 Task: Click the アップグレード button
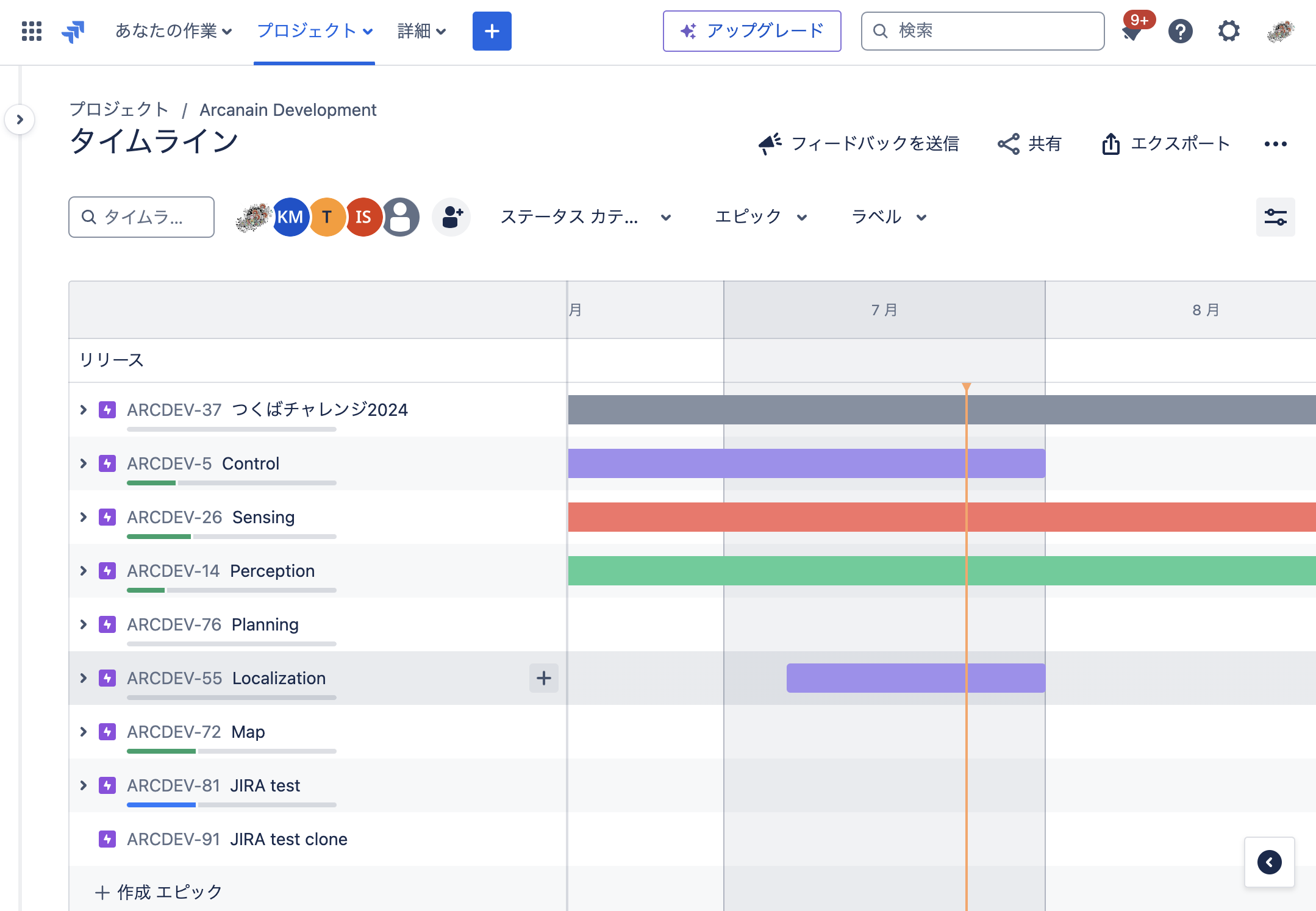[x=751, y=31]
